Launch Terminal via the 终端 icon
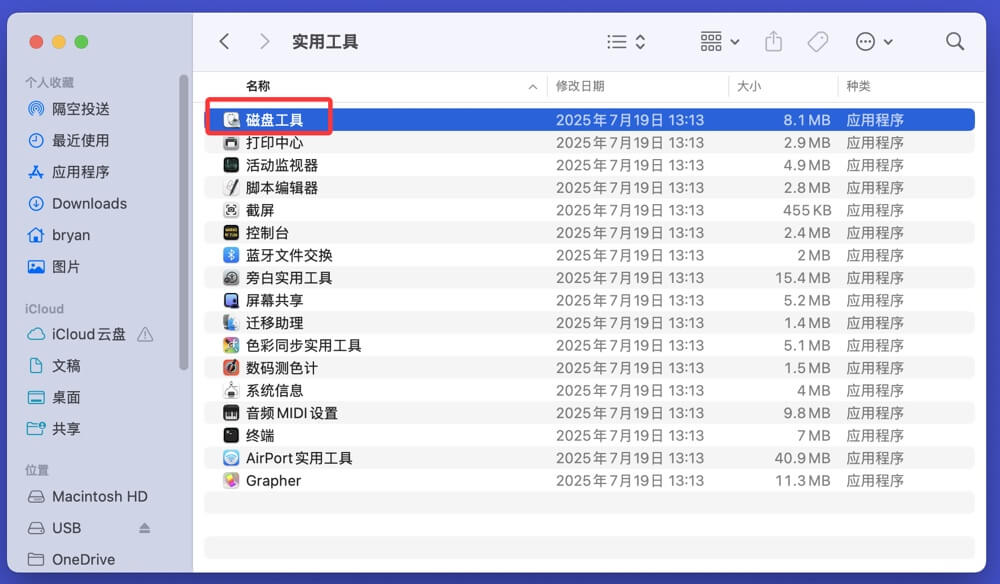1000x584 pixels. coord(229,435)
